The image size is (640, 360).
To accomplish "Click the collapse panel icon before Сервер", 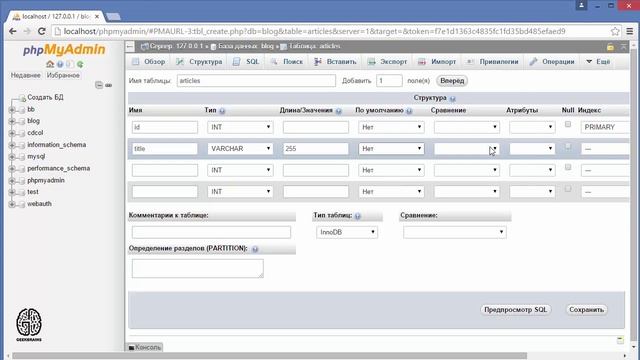I will click(x=130, y=47).
